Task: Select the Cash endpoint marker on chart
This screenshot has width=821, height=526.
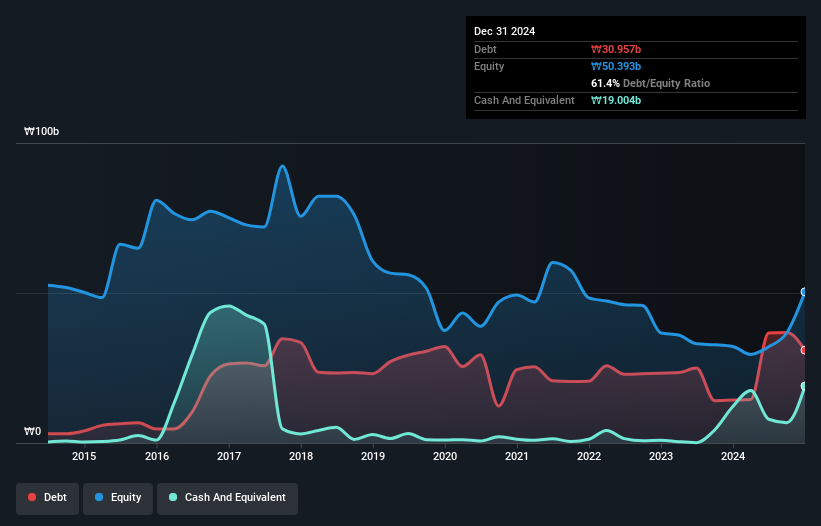Action: coord(804,386)
